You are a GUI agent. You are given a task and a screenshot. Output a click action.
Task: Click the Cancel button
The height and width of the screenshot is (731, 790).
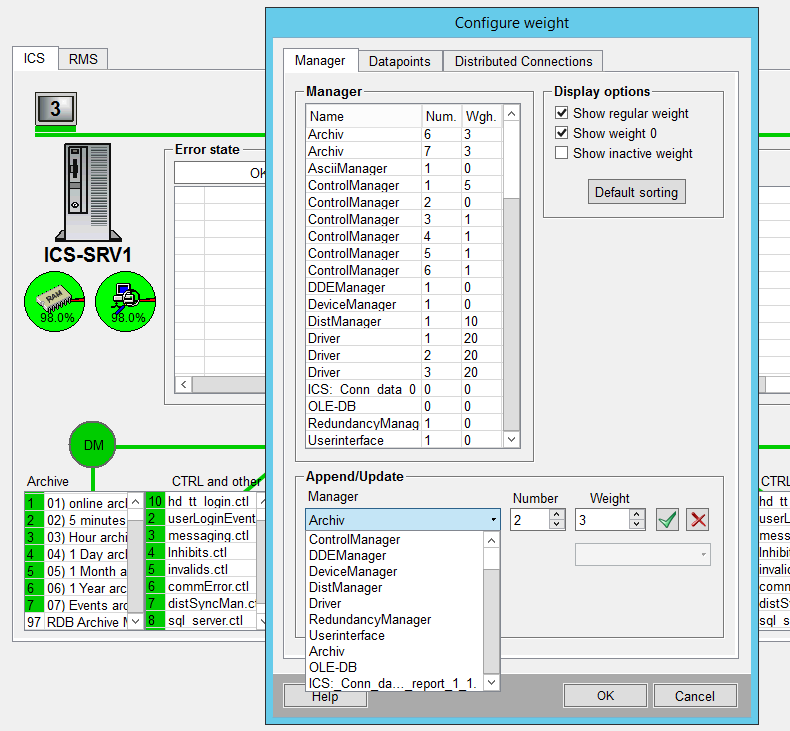694,696
